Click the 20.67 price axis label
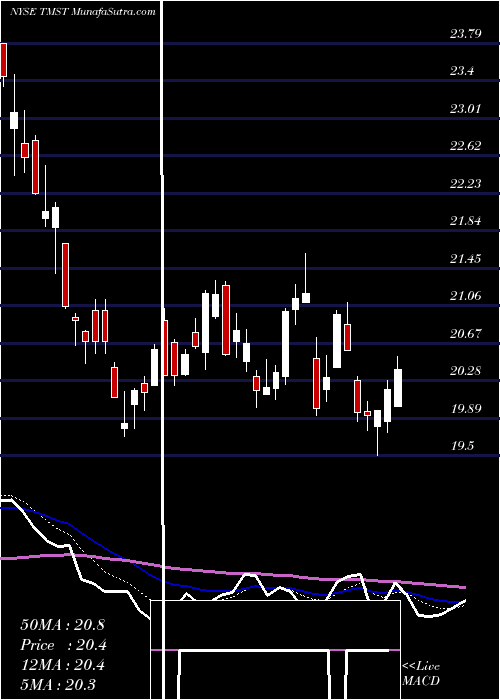Viewport: 500px width, 700px height. [466, 333]
